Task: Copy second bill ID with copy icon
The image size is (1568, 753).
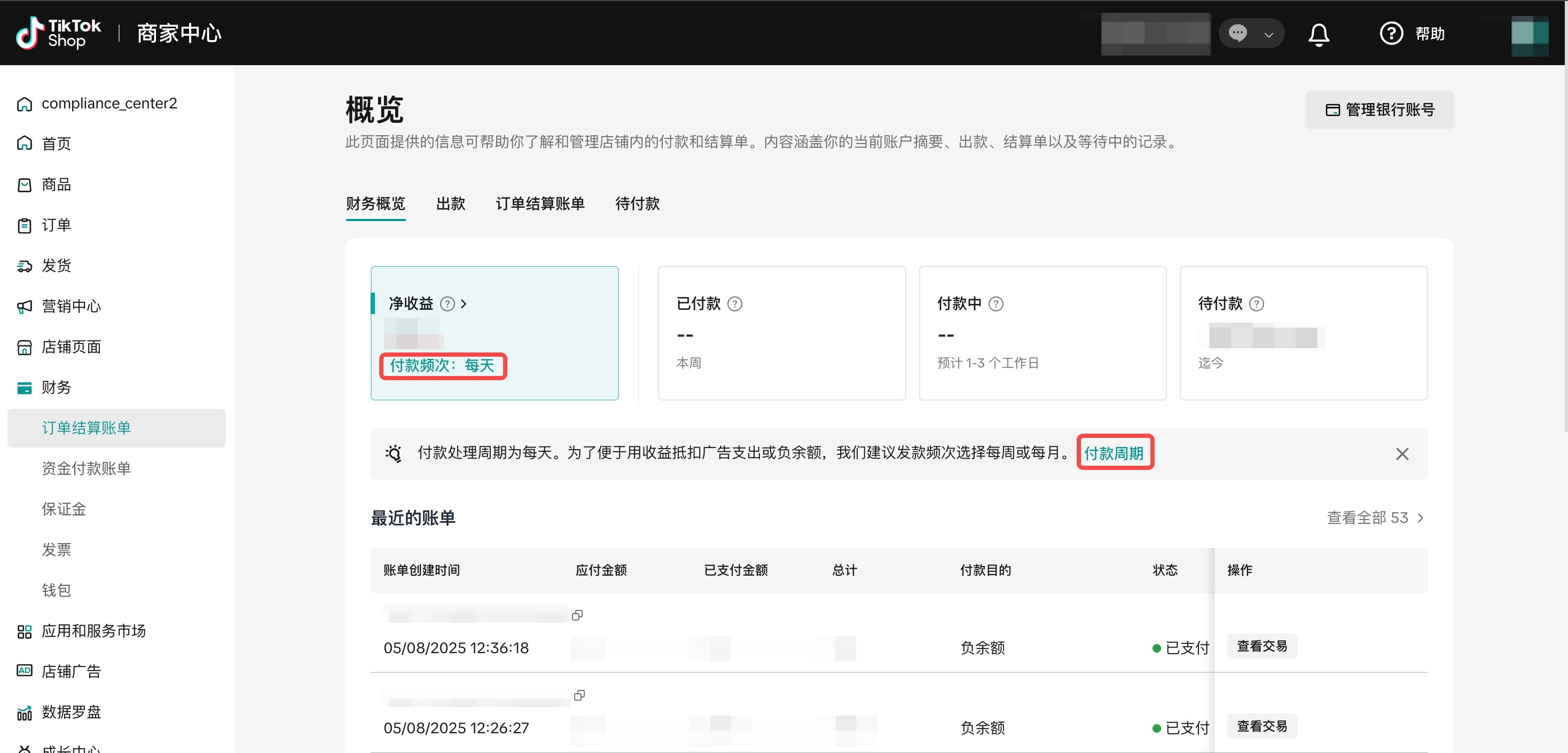Action: 579,695
